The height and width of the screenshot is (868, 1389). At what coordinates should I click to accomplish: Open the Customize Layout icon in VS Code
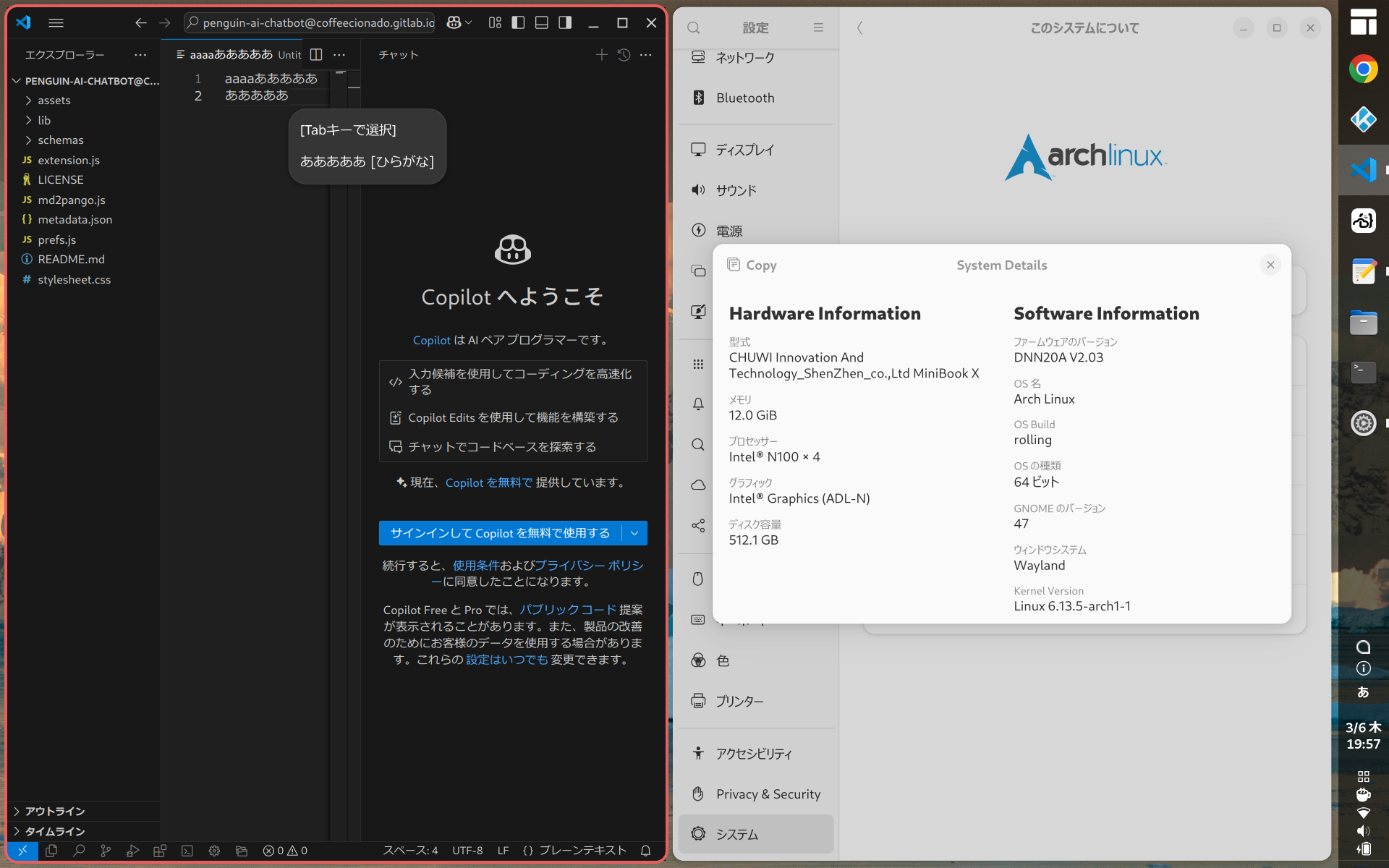495,22
